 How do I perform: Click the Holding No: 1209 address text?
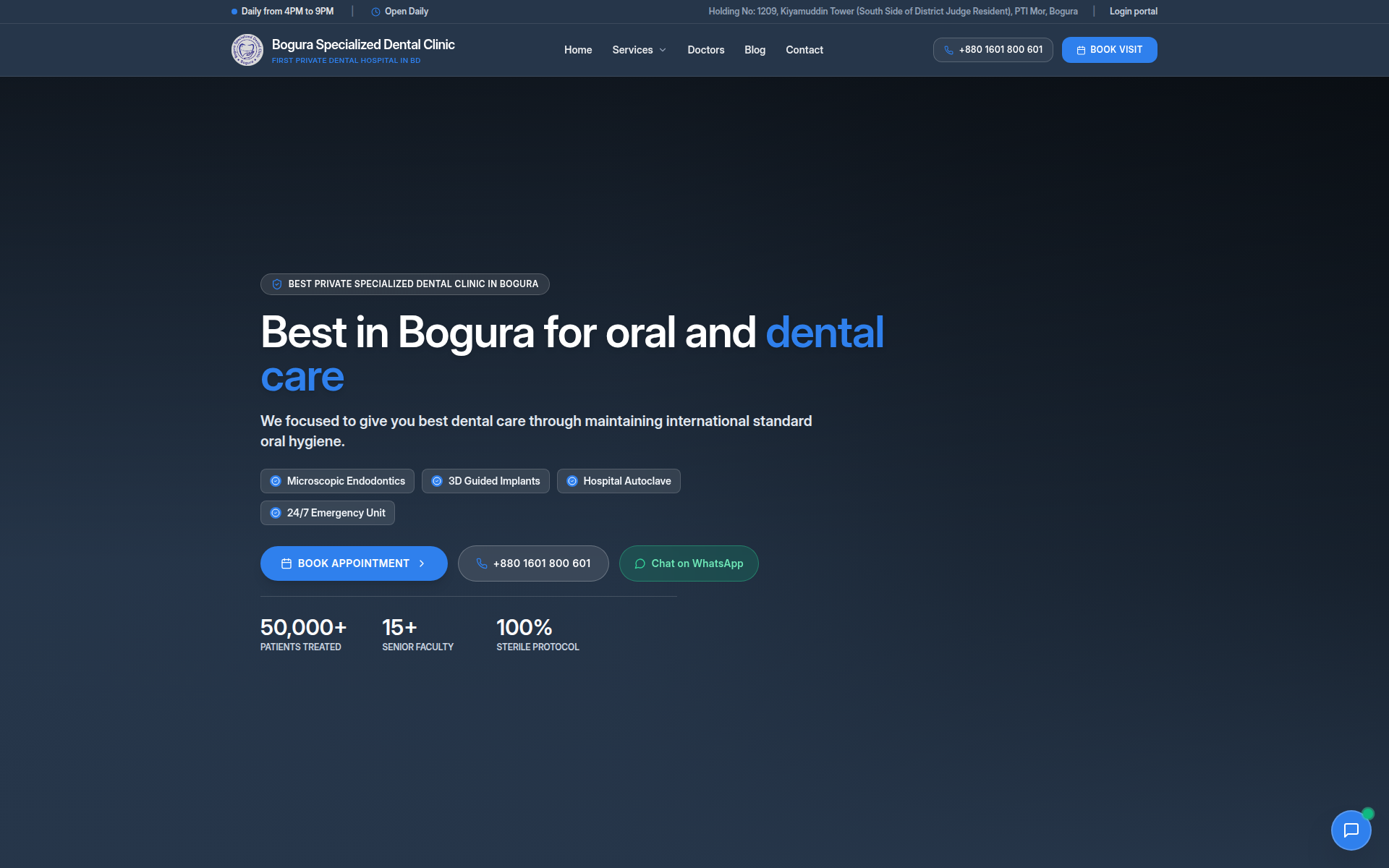[893, 12]
